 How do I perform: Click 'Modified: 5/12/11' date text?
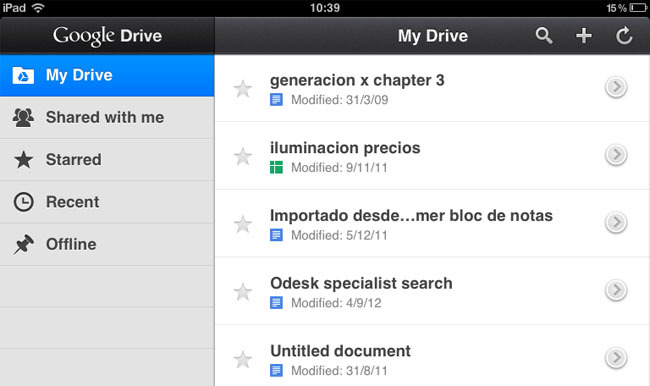click(339, 235)
